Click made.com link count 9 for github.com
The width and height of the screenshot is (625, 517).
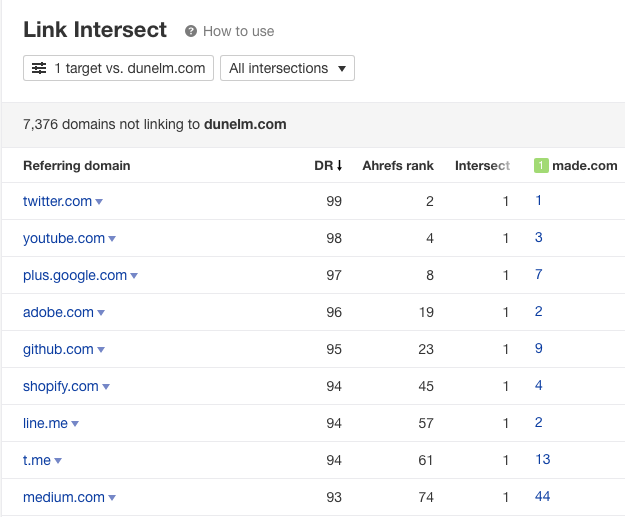pyautogui.click(x=539, y=348)
